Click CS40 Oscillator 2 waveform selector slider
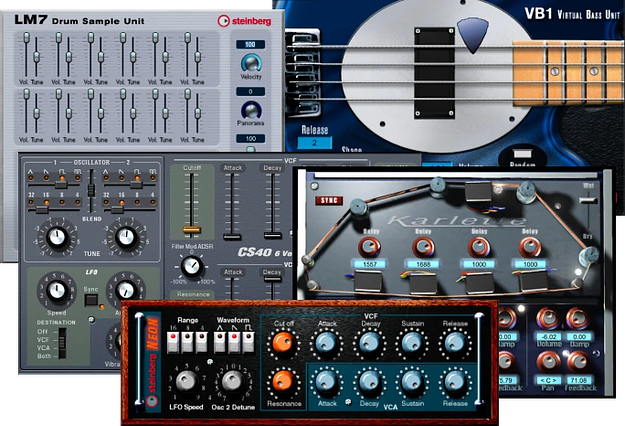Viewport: 625px width, 426px height. click(x=136, y=185)
